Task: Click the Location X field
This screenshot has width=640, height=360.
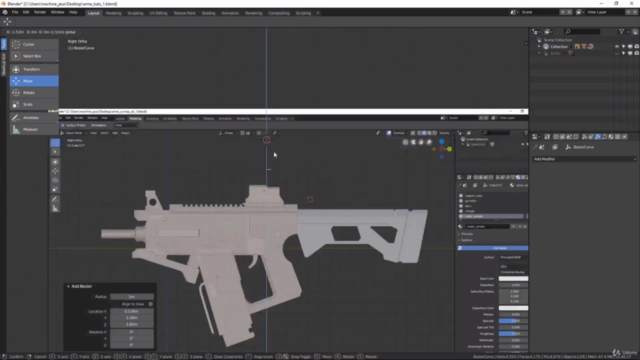Action: pos(132,311)
